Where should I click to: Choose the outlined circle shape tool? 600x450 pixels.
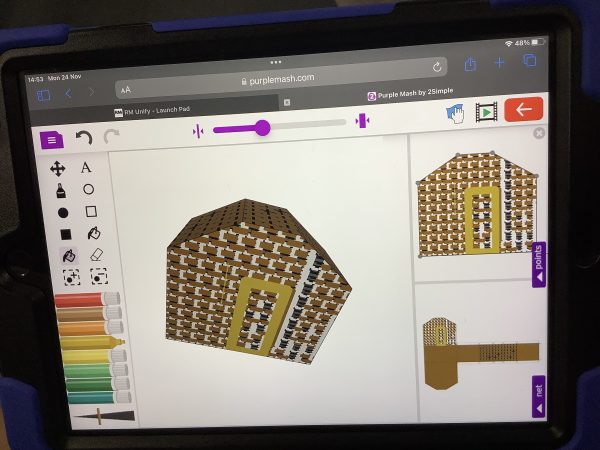(x=89, y=189)
